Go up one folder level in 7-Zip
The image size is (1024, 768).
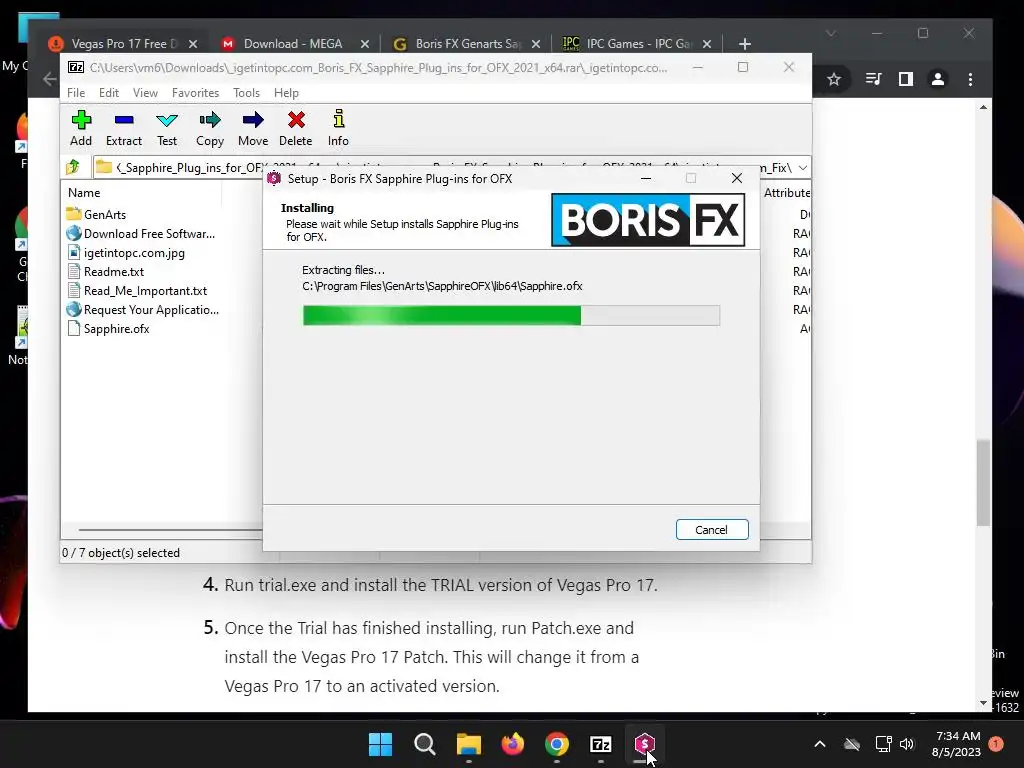click(x=73, y=167)
